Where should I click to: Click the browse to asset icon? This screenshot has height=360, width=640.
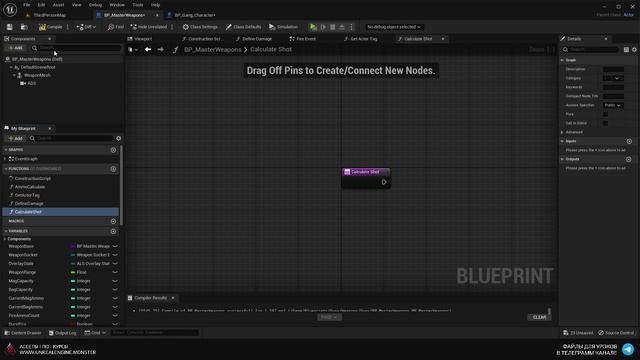point(24,27)
